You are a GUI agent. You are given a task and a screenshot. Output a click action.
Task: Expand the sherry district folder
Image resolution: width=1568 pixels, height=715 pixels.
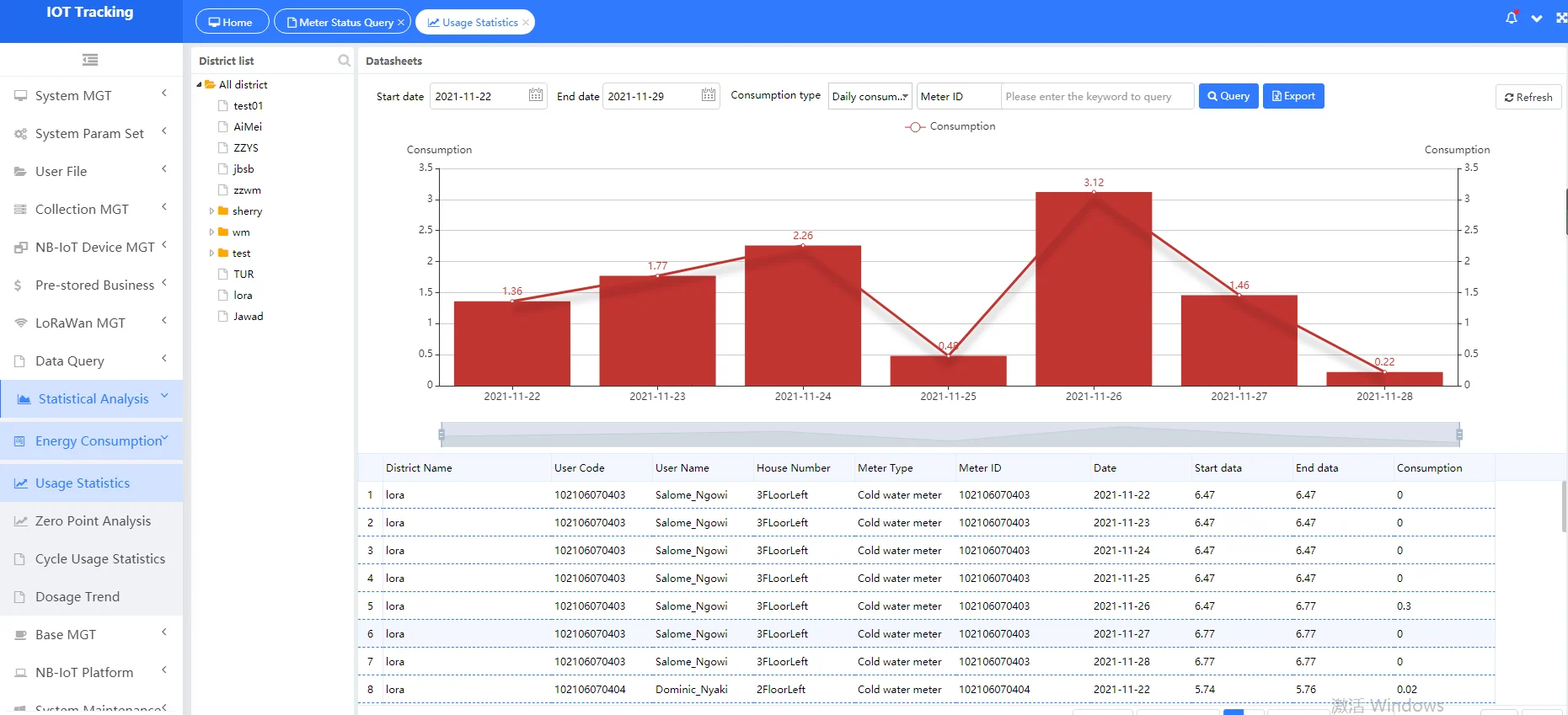pos(211,211)
